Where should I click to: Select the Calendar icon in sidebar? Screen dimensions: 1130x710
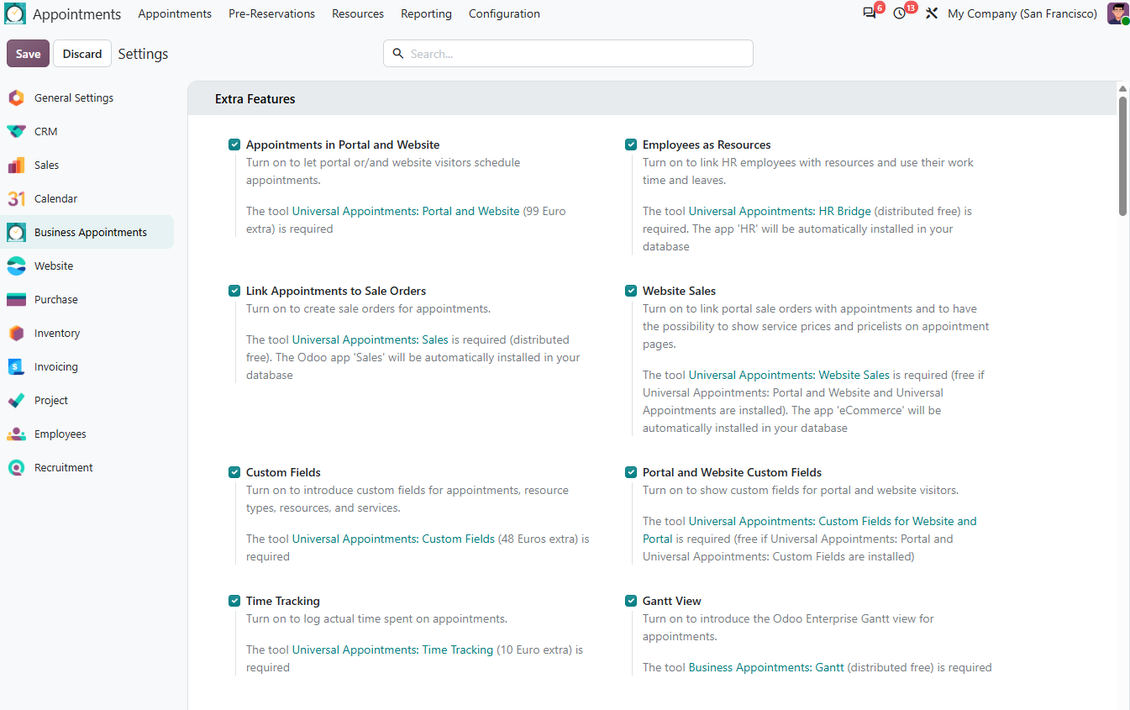click(x=16, y=198)
